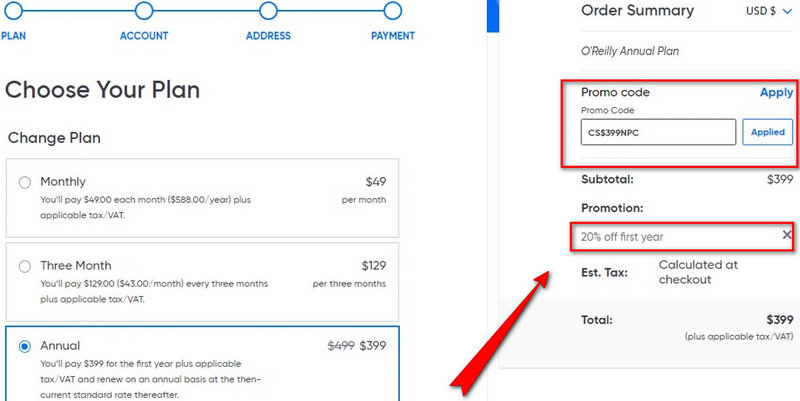Go to the Payment step circle
The image size is (800, 401).
[x=393, y=11]
